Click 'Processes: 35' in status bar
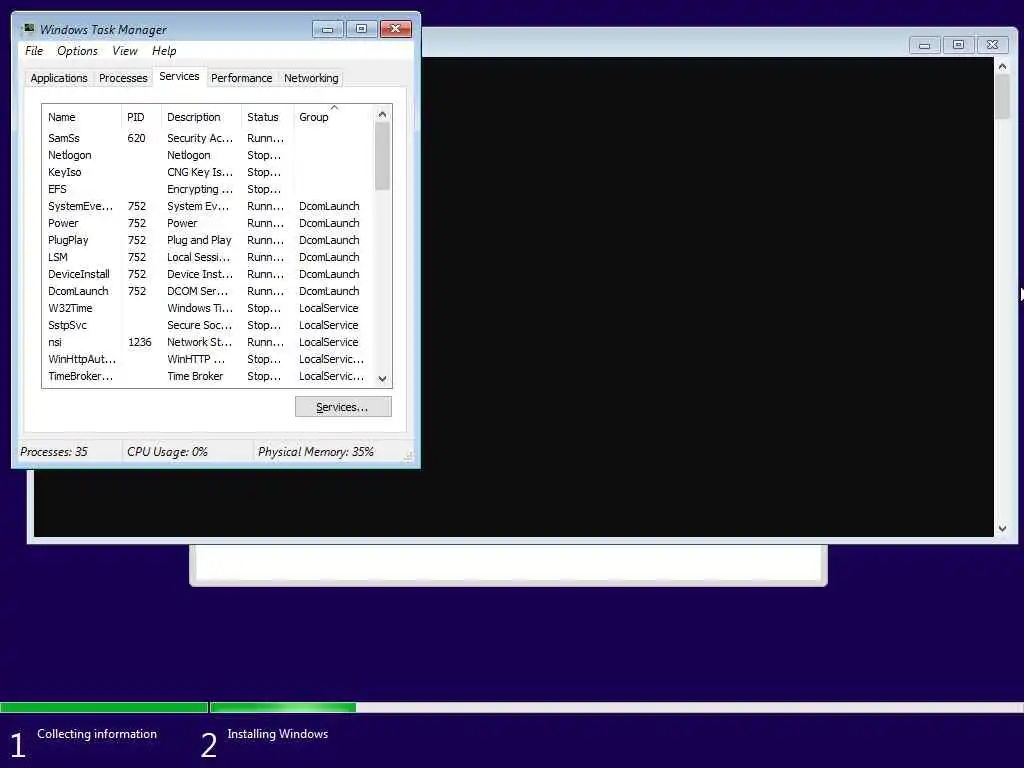This screenshot has height=768, width=1024. (x=54, y=452)
